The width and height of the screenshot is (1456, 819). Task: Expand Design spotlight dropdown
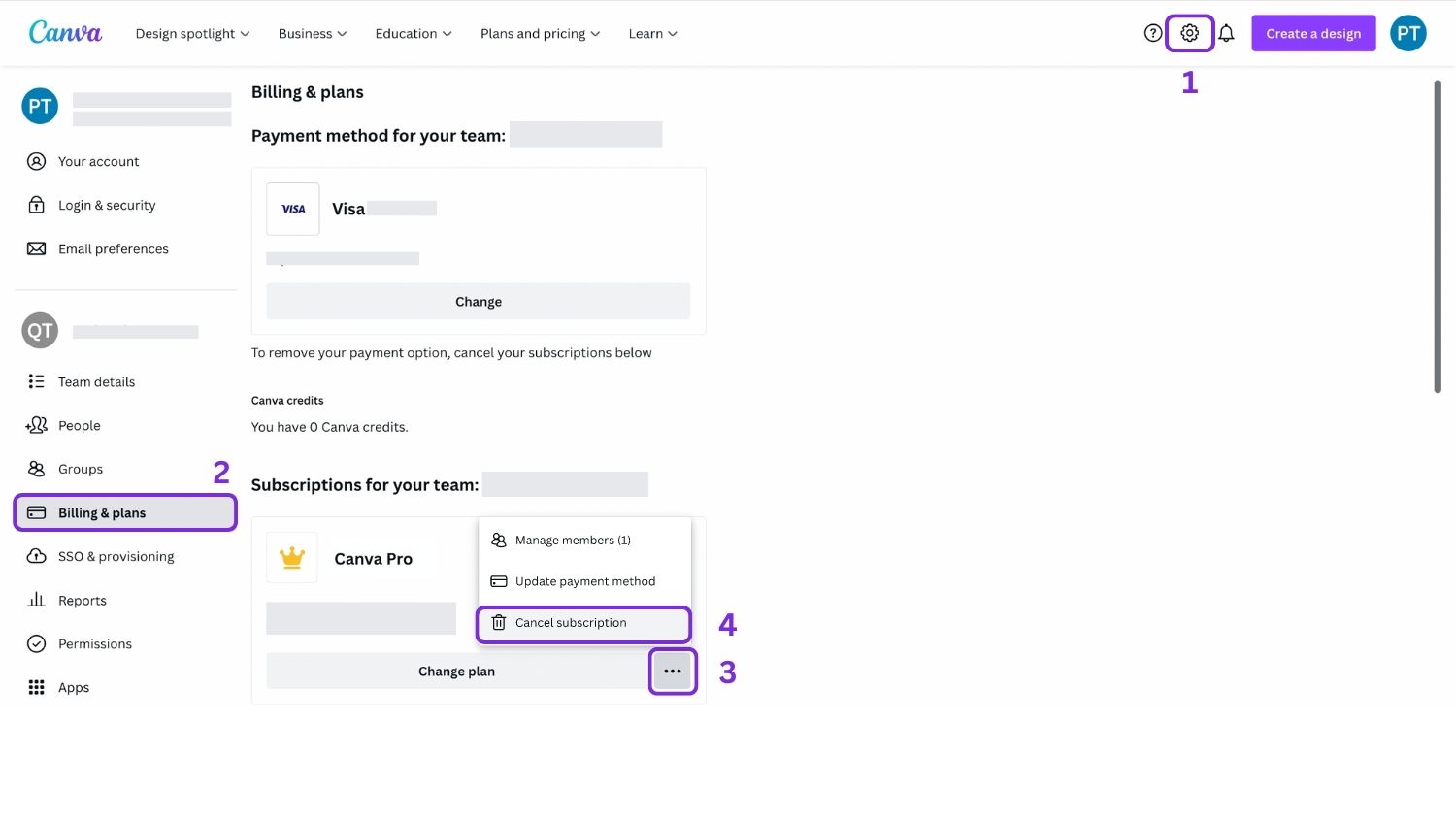[192, 33]
